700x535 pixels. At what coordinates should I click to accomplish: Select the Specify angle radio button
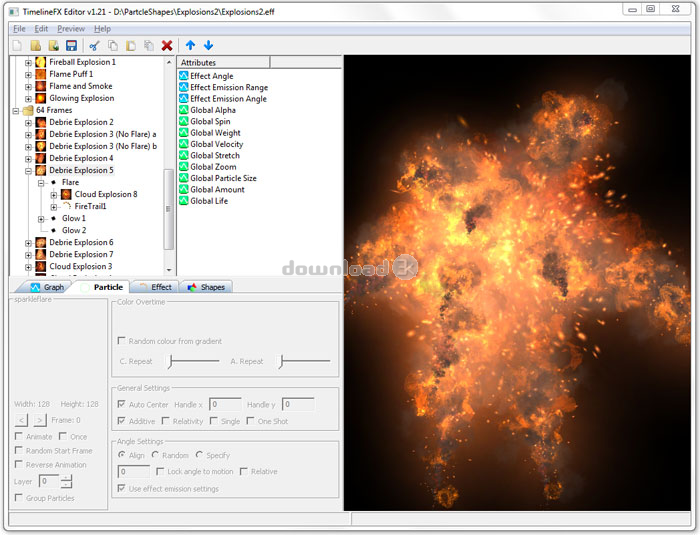(x=199, y=455)
